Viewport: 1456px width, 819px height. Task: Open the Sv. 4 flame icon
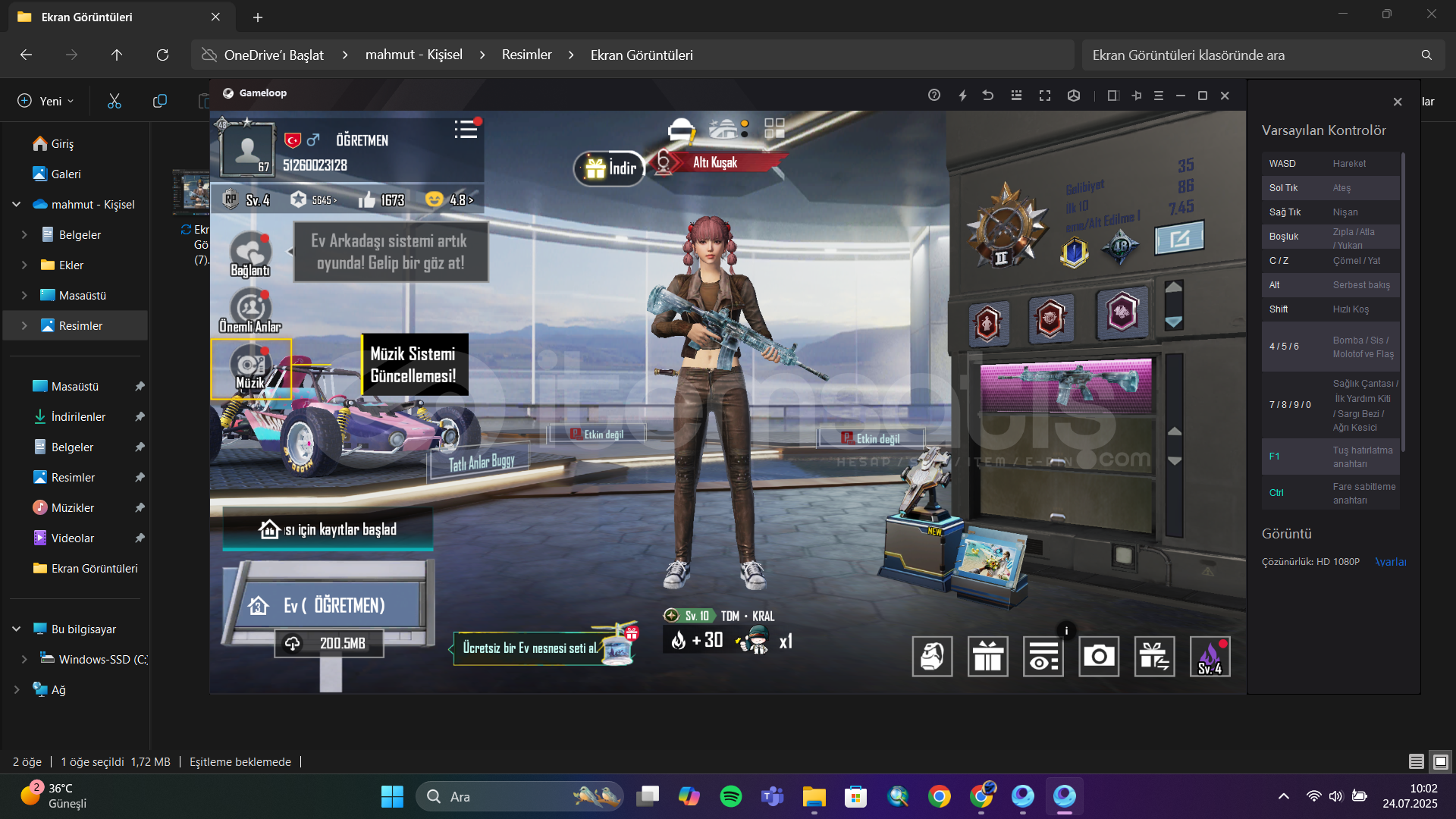(1210, 656)
